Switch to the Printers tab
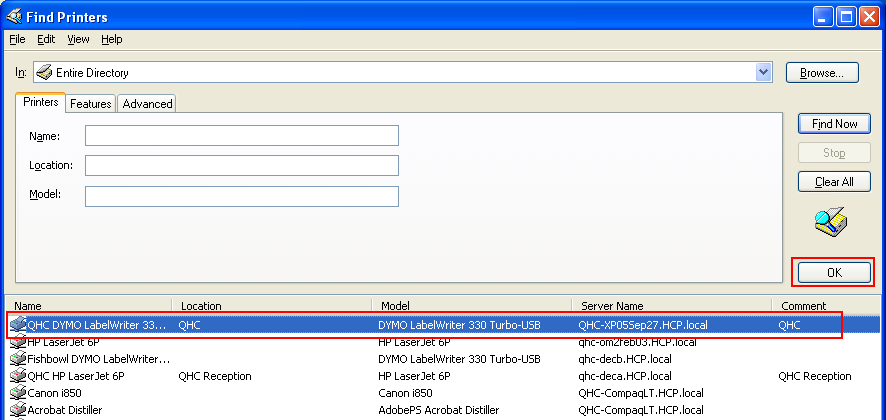 [x=41, y=102]
